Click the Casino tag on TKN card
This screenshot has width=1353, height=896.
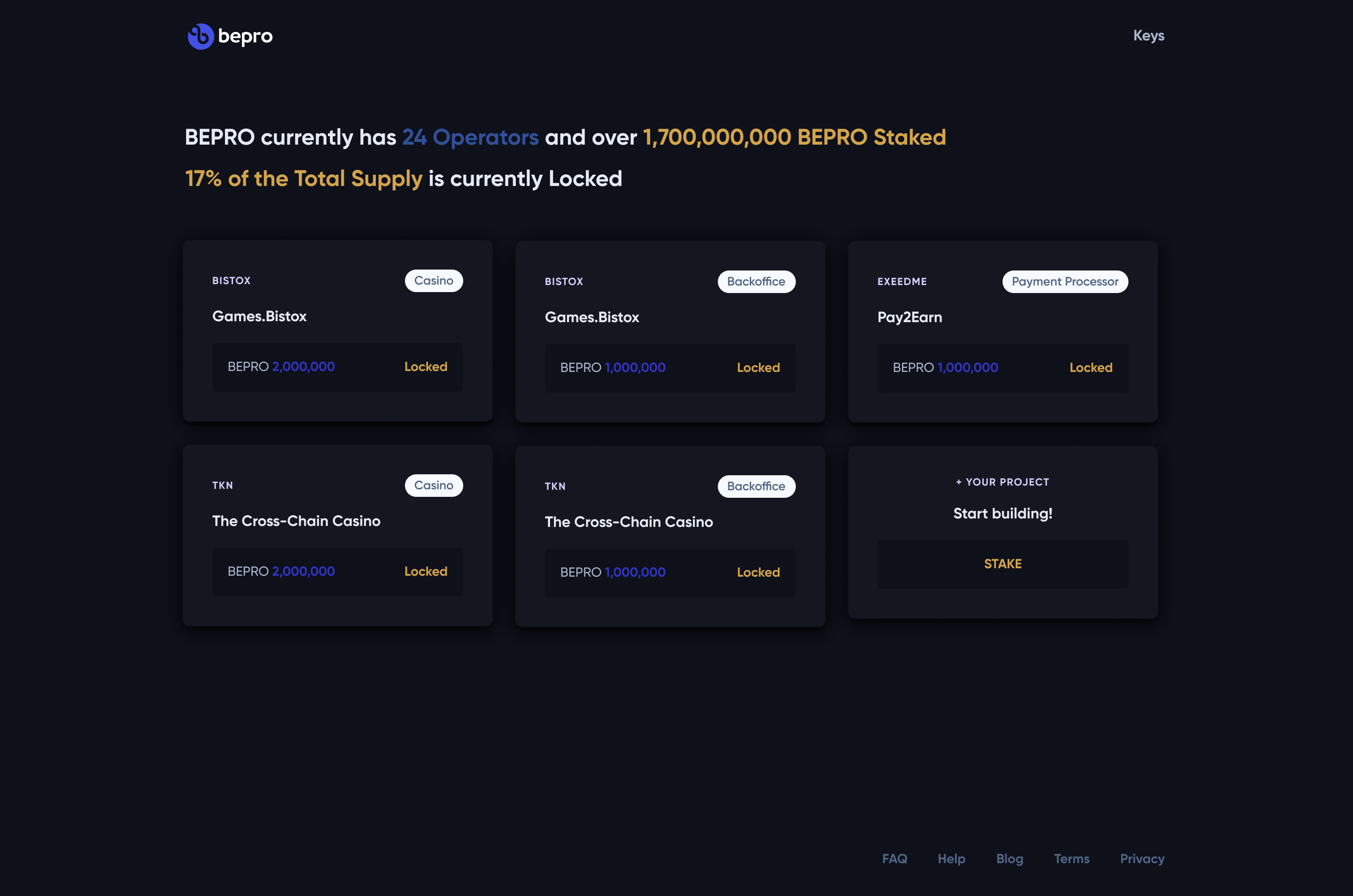point(433,485)
